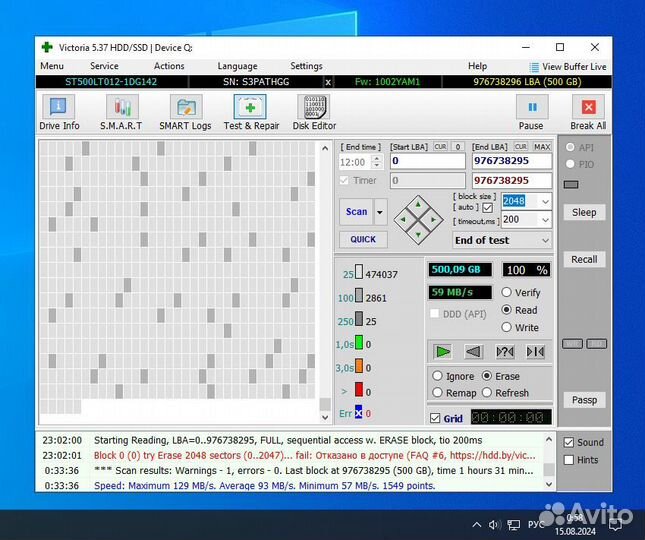Click the right arrow of the diamond navigator

[433, 220]
